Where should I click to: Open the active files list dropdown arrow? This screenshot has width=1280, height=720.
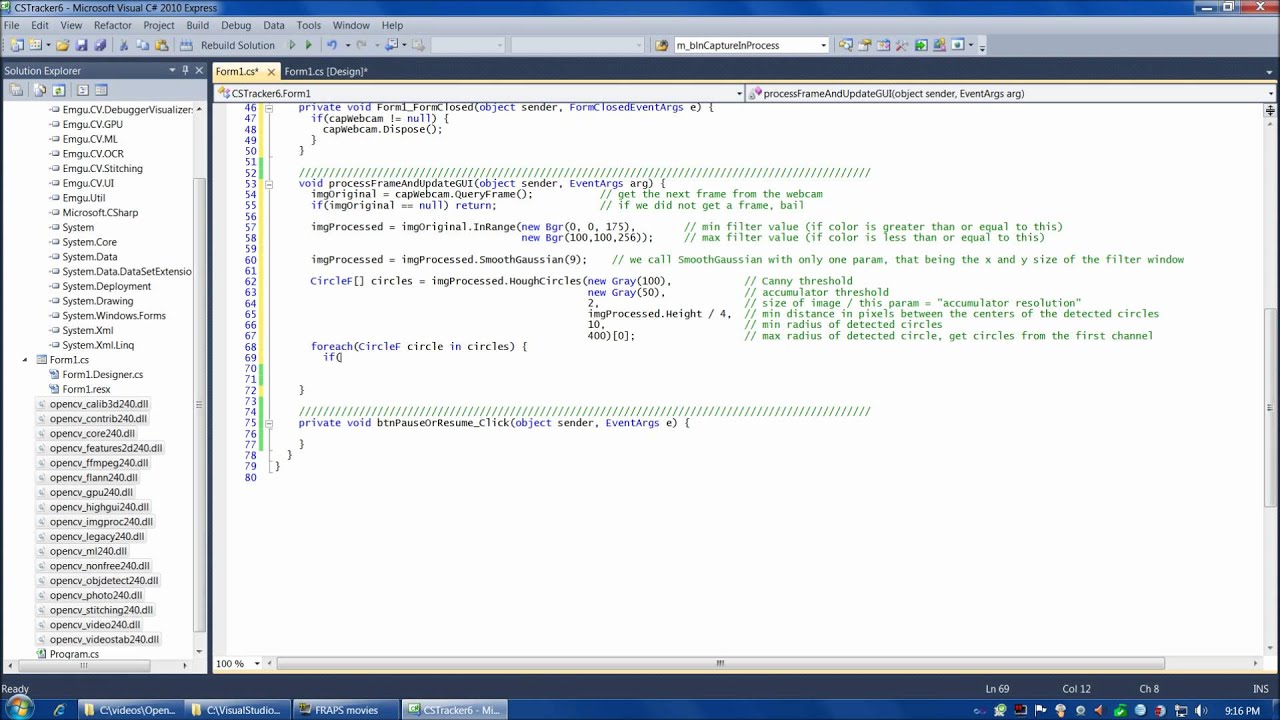[1270, 71]
